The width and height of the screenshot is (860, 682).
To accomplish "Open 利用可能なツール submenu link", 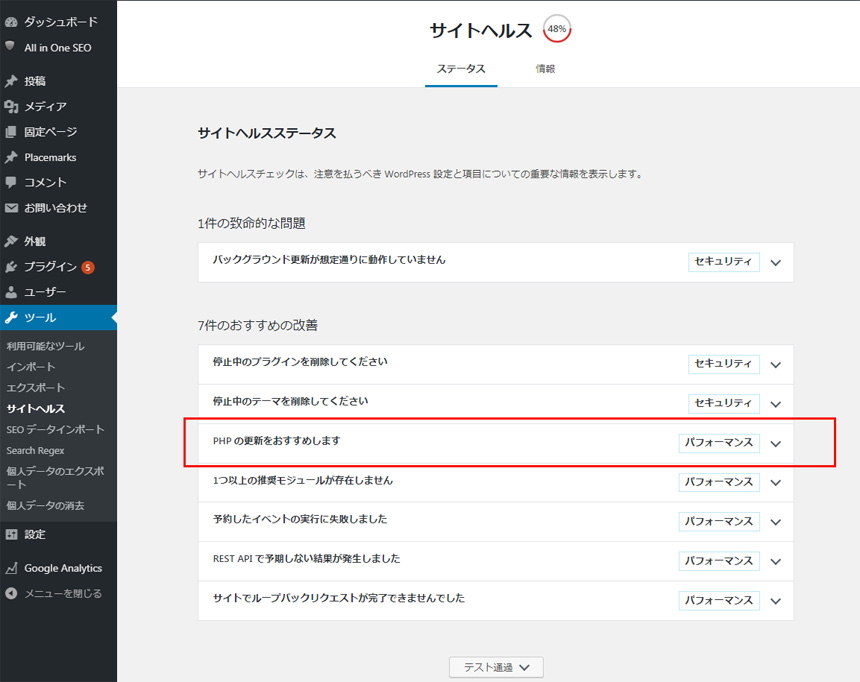I will pyautogui.click(x=46, y=346).
